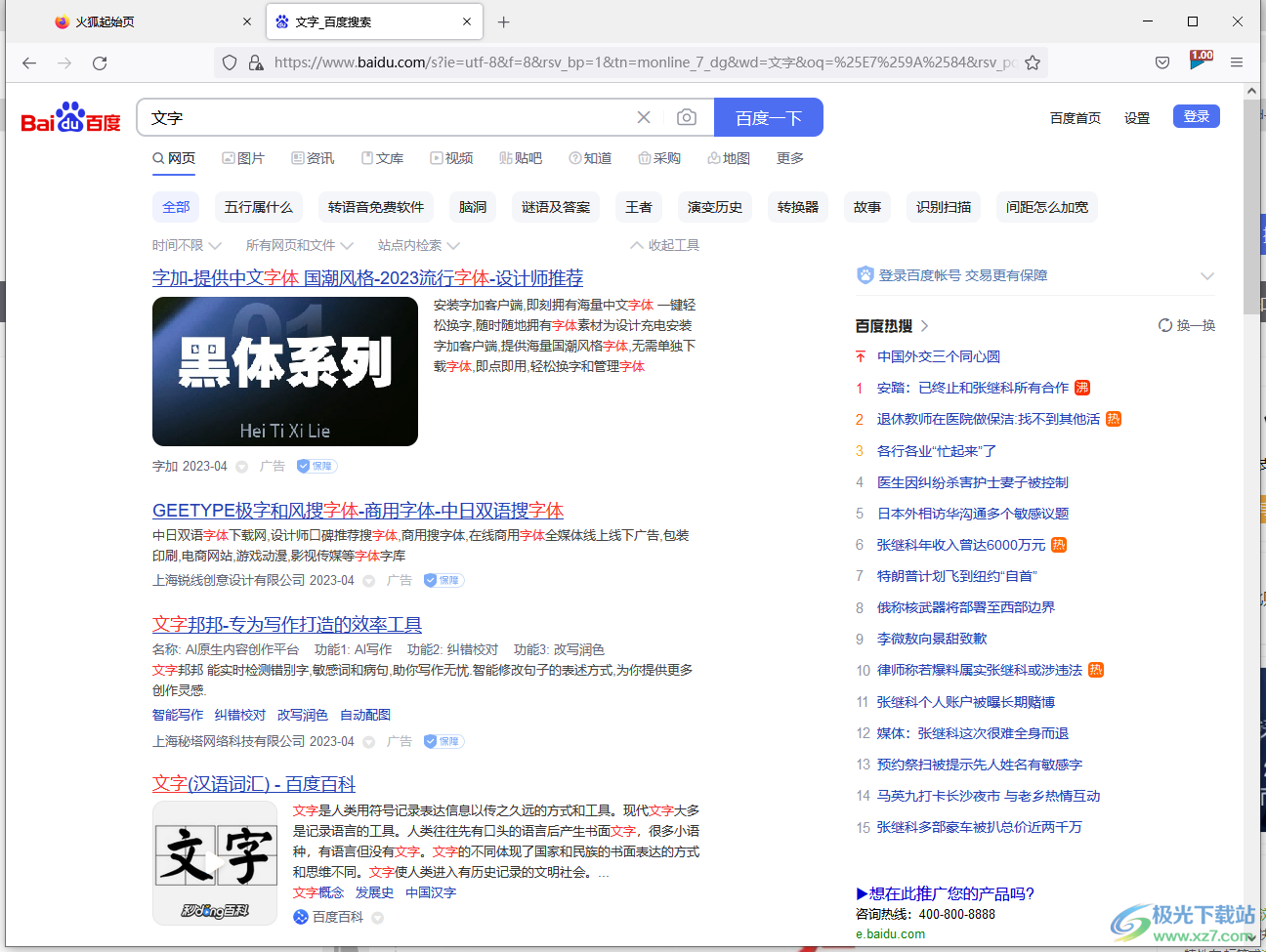View site security lock icon

click(256, 62)
